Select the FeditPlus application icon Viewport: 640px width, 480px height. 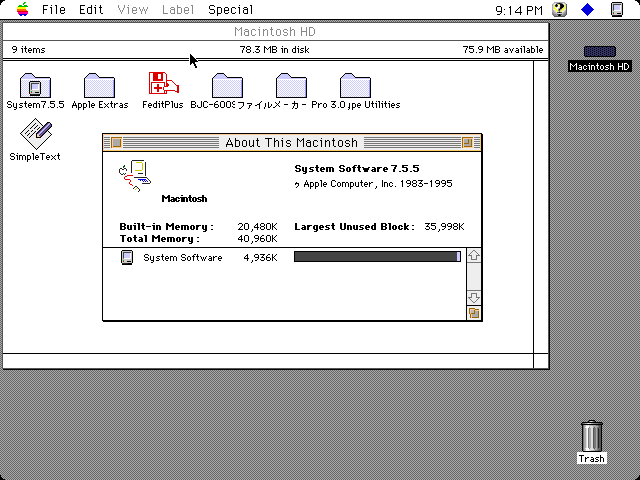(163, 84)
